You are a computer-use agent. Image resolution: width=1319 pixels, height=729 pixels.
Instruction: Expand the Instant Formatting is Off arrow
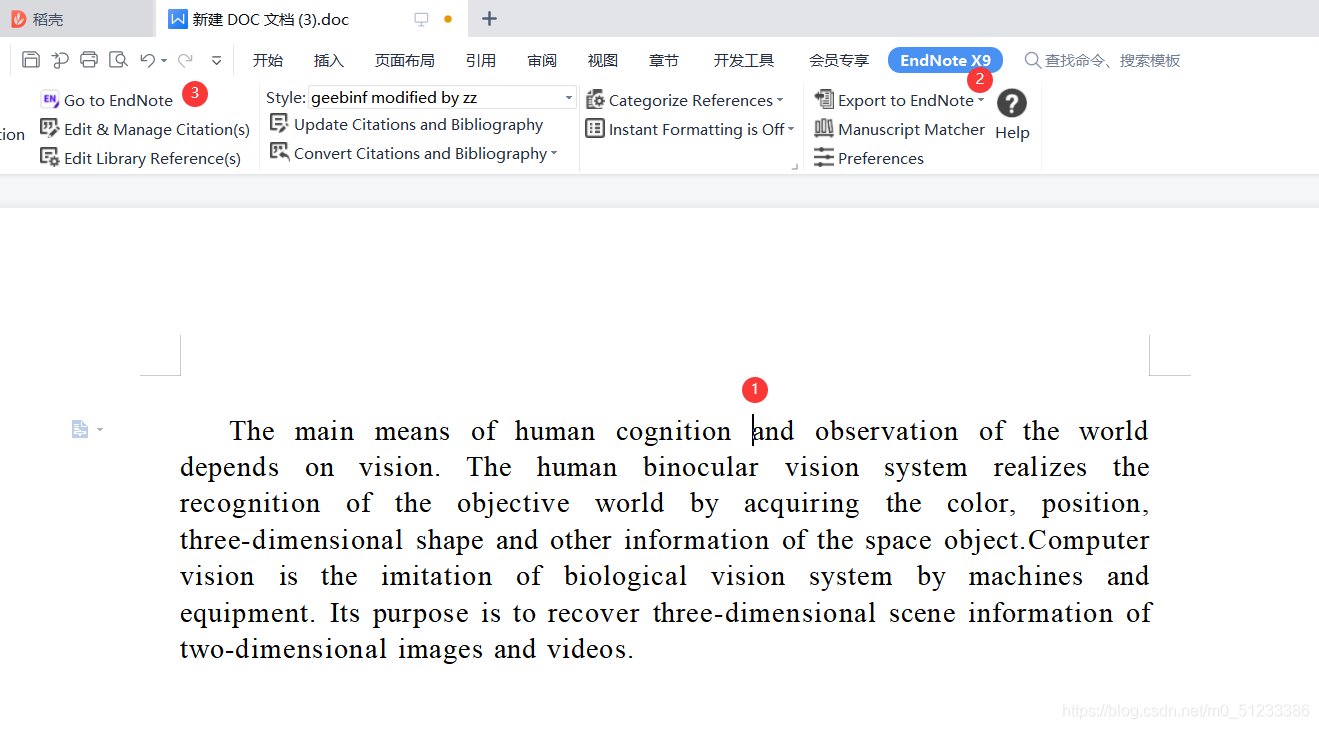coord(791,129)
